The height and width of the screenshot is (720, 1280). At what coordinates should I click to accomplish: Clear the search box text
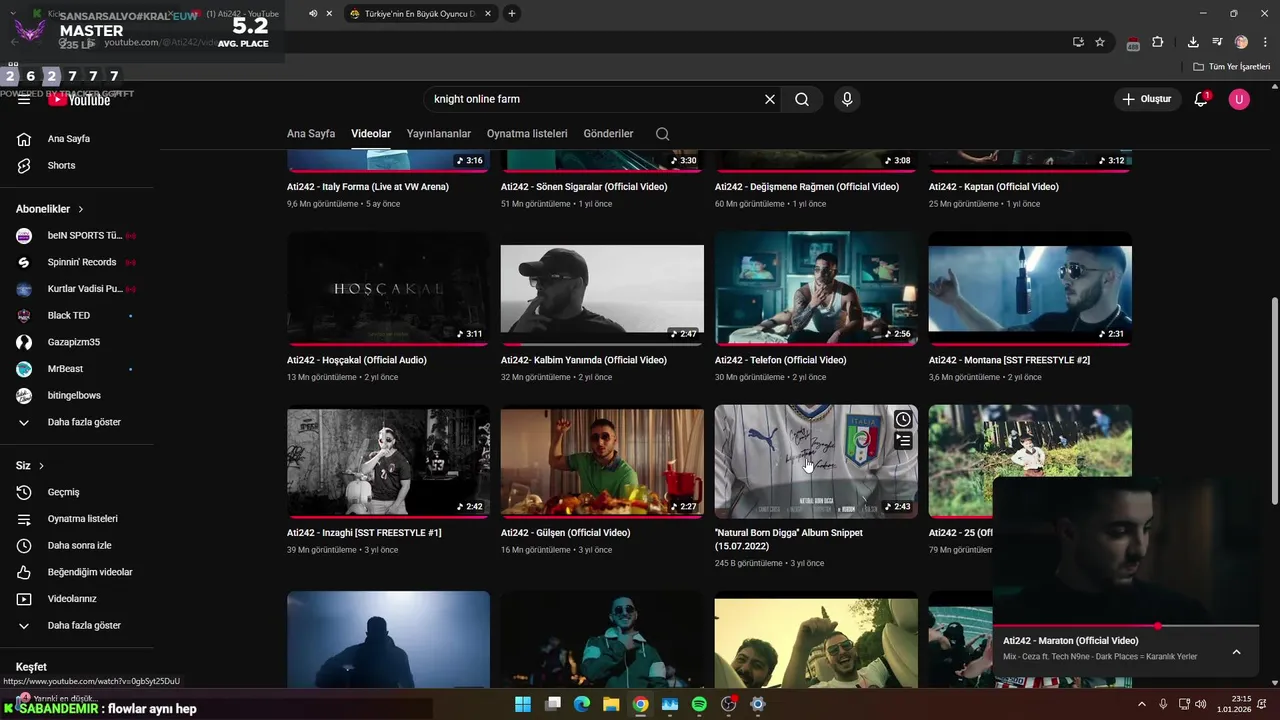point(770,99)
